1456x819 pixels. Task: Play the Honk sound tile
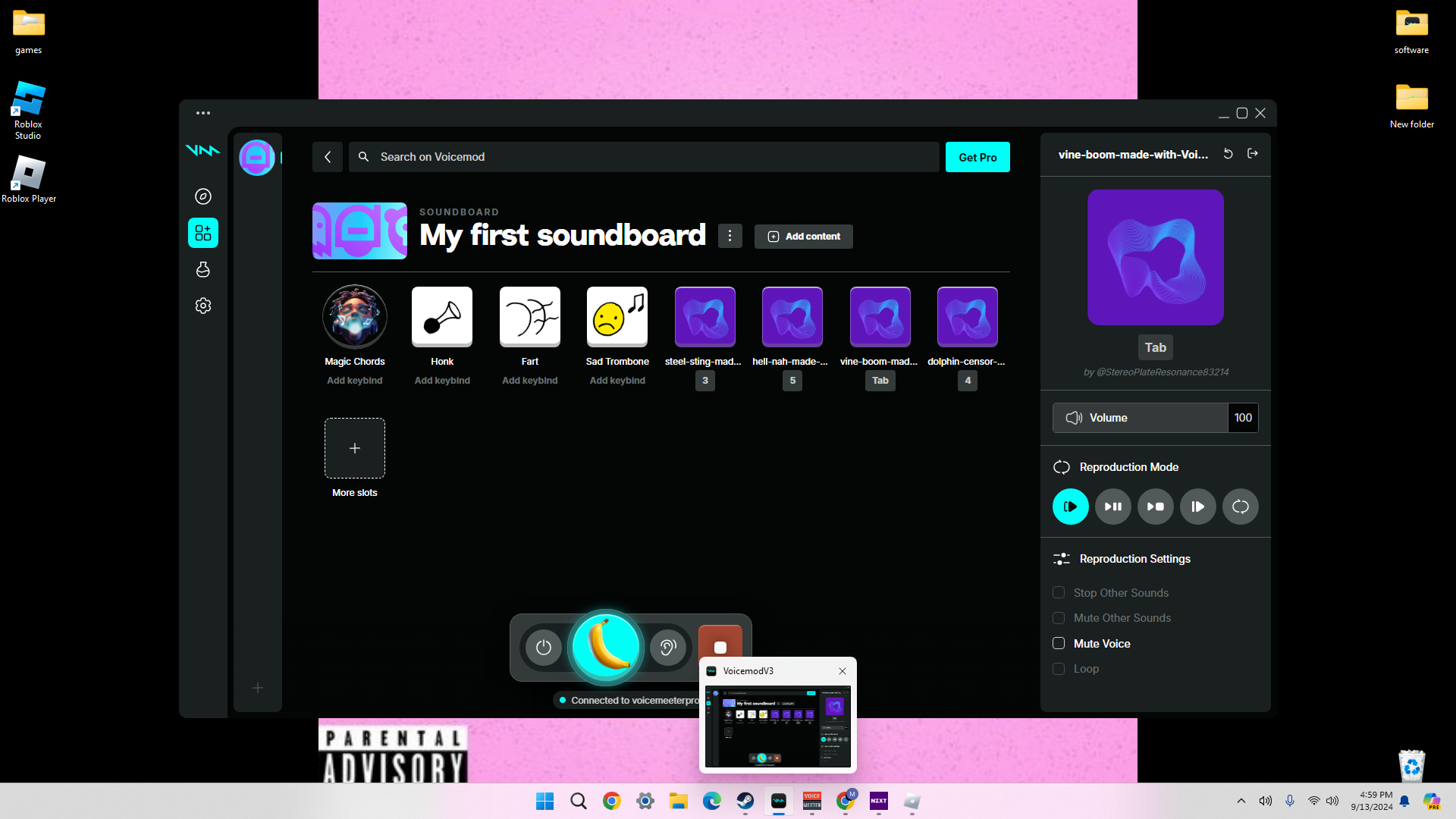point(442,317)
